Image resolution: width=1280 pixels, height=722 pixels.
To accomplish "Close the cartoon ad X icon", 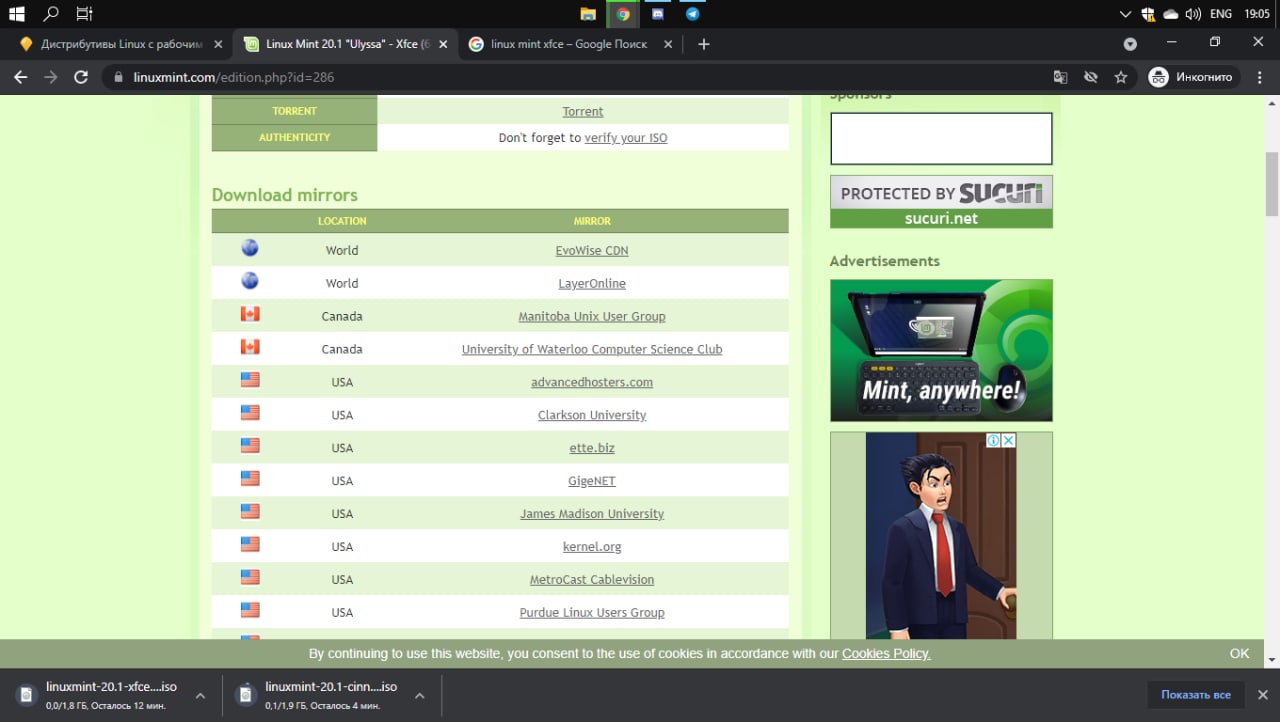I will tap(1009, 440).
